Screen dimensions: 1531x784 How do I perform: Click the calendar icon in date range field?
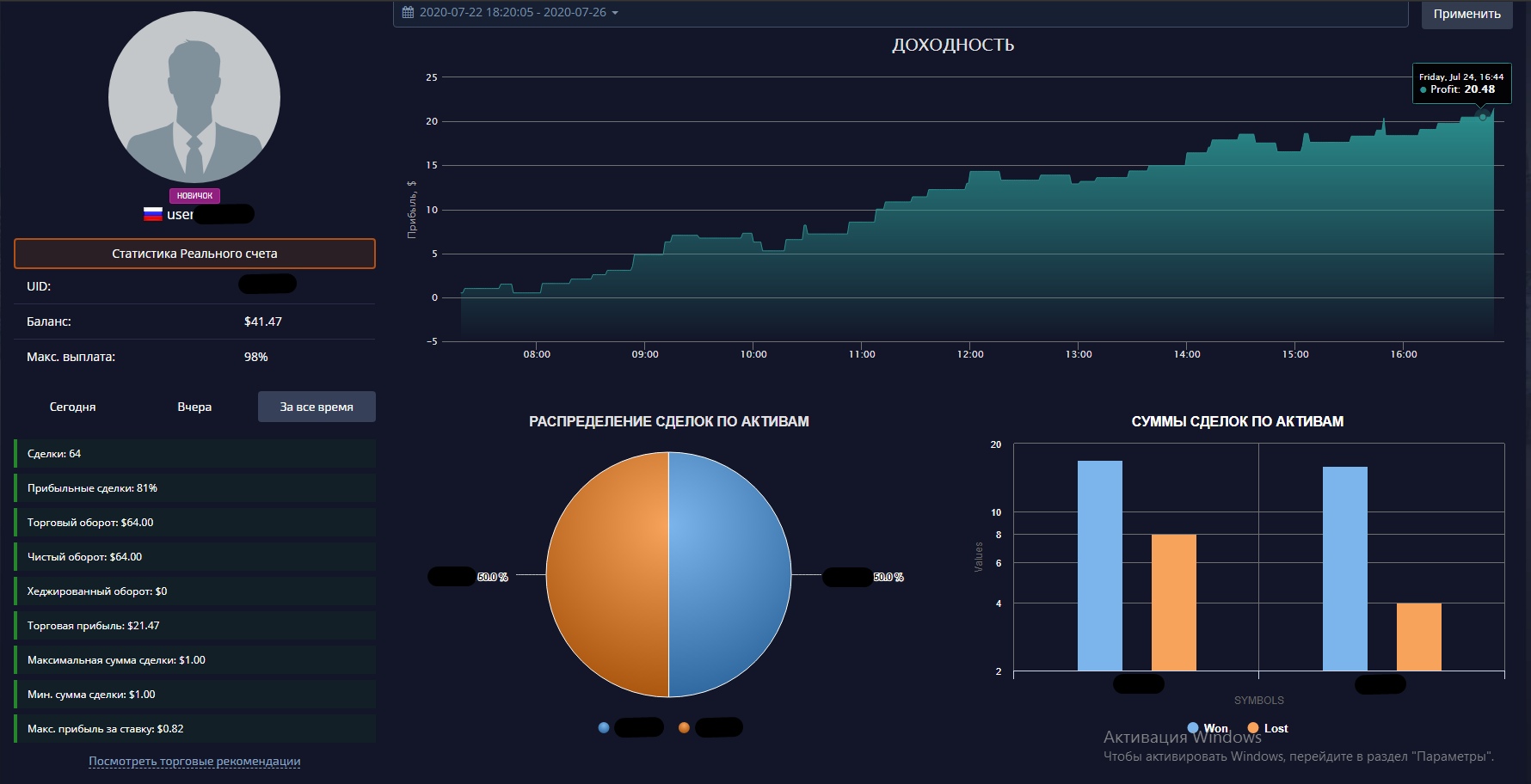coord(409,12)
